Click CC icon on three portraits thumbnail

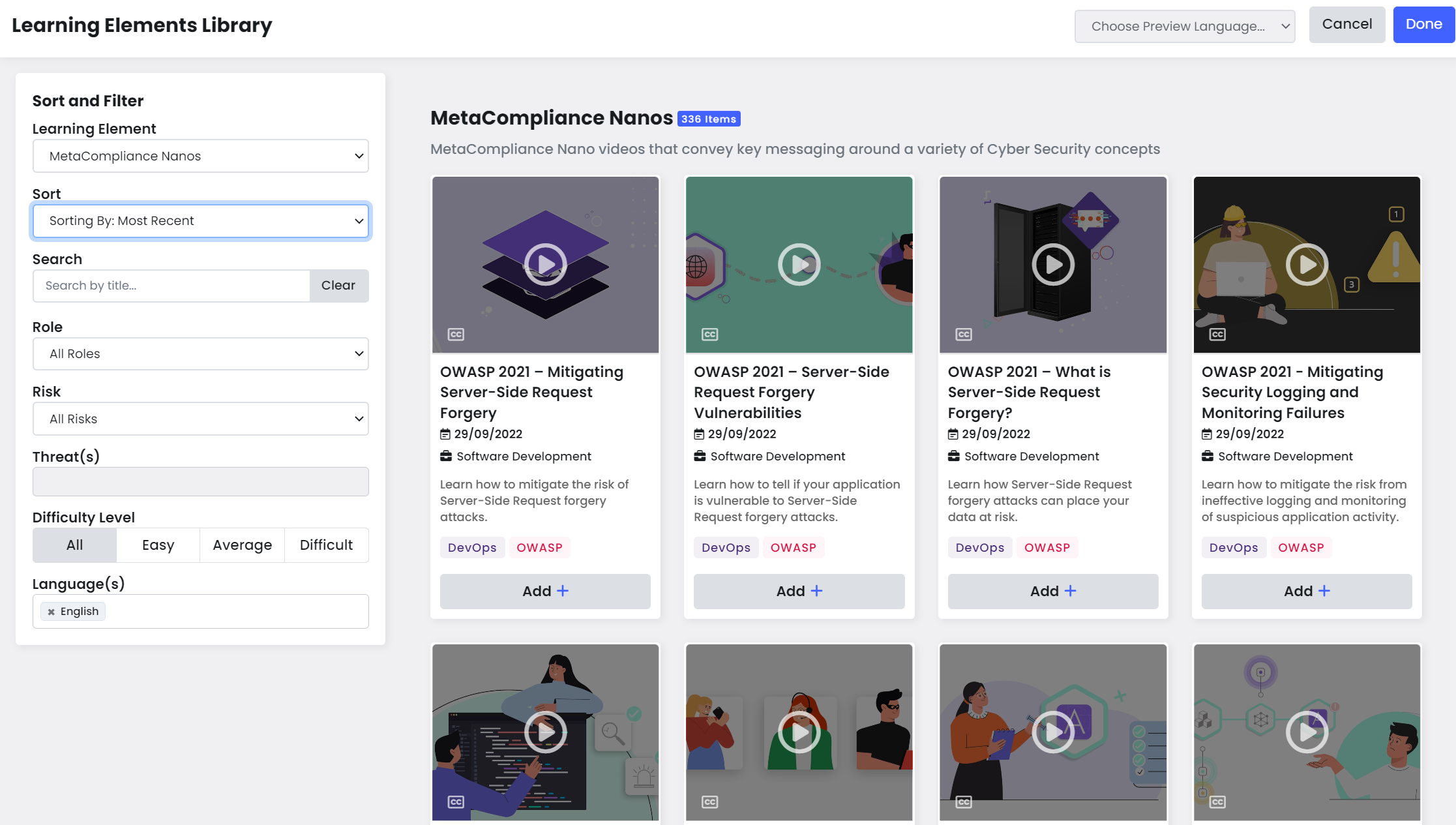pos(709,802)
